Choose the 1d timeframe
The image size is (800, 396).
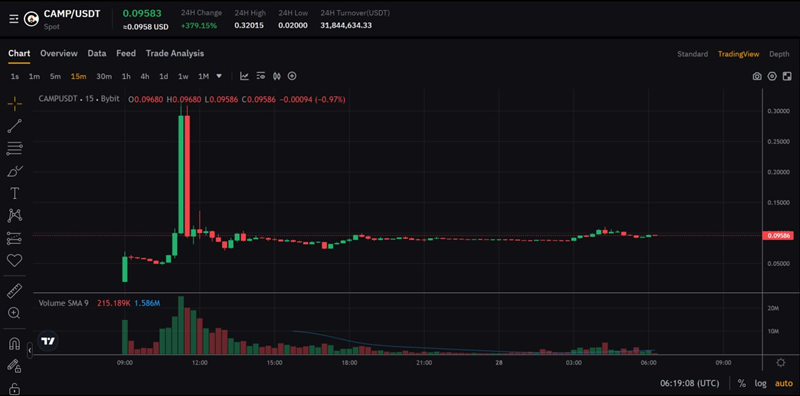coord(164,77)
